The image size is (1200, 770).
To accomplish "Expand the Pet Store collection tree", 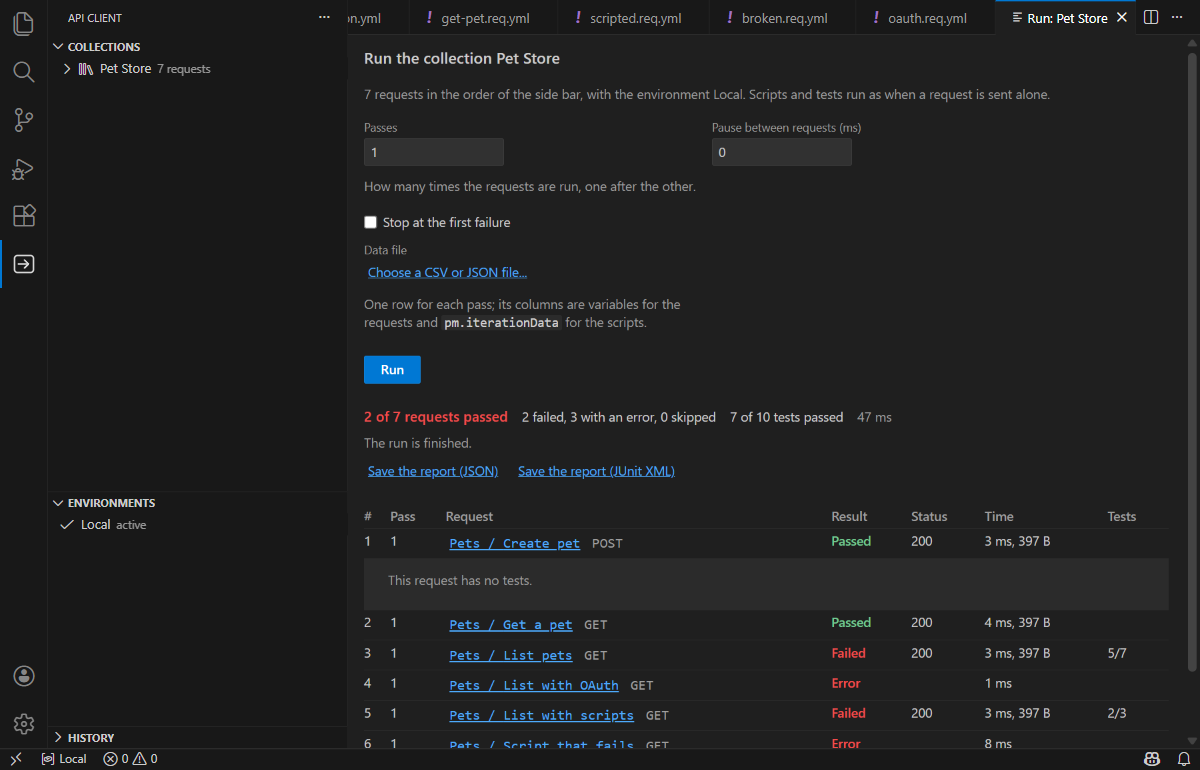I will [67, 69].
